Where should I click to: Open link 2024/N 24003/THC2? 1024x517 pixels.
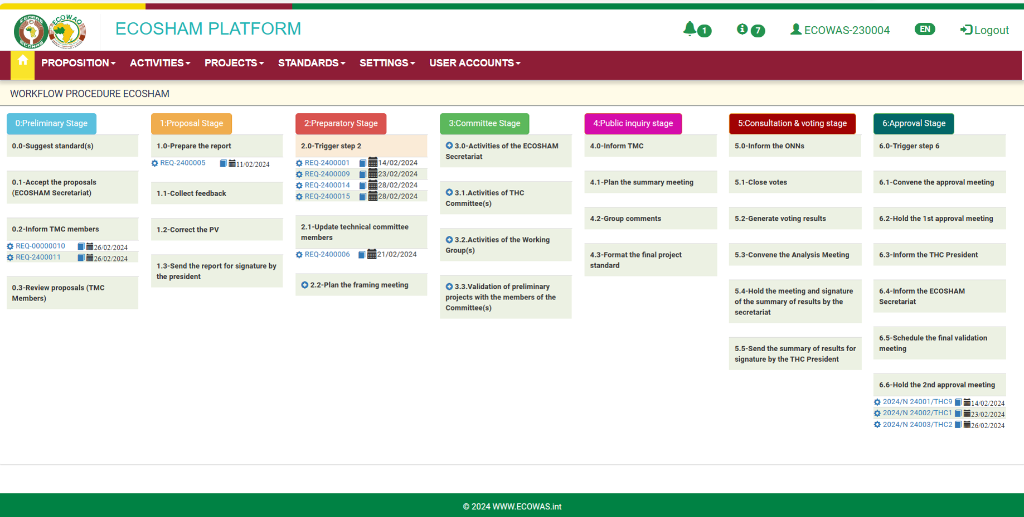click(x=918, y=425)
